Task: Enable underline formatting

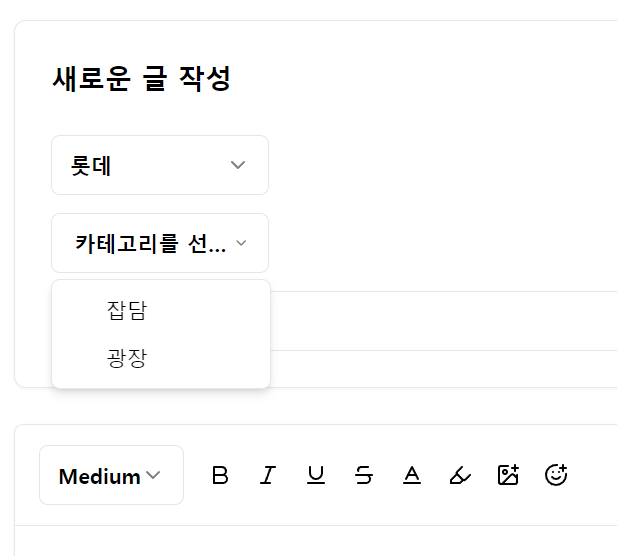Action: pos(316,476)
